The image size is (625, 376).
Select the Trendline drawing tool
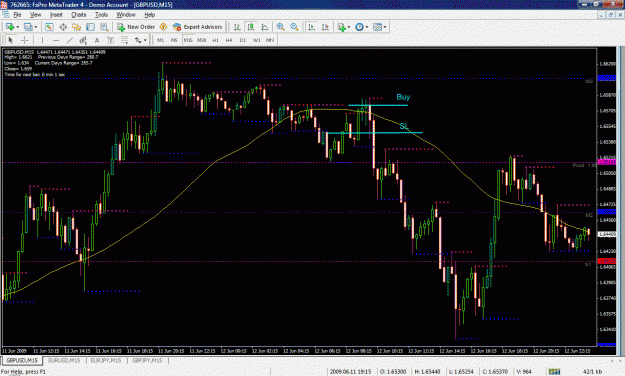pyautogui.click(x=69, y=40)
